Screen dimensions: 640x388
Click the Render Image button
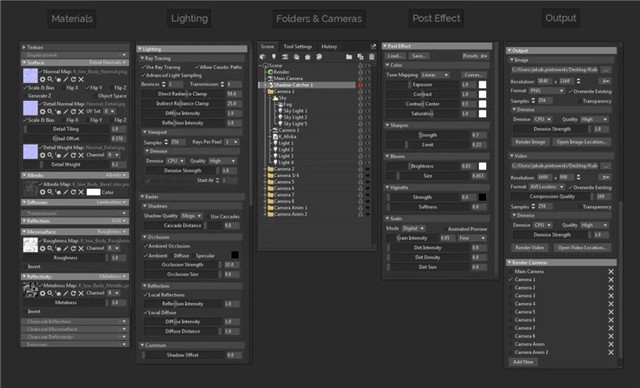(x=530, y=142)
